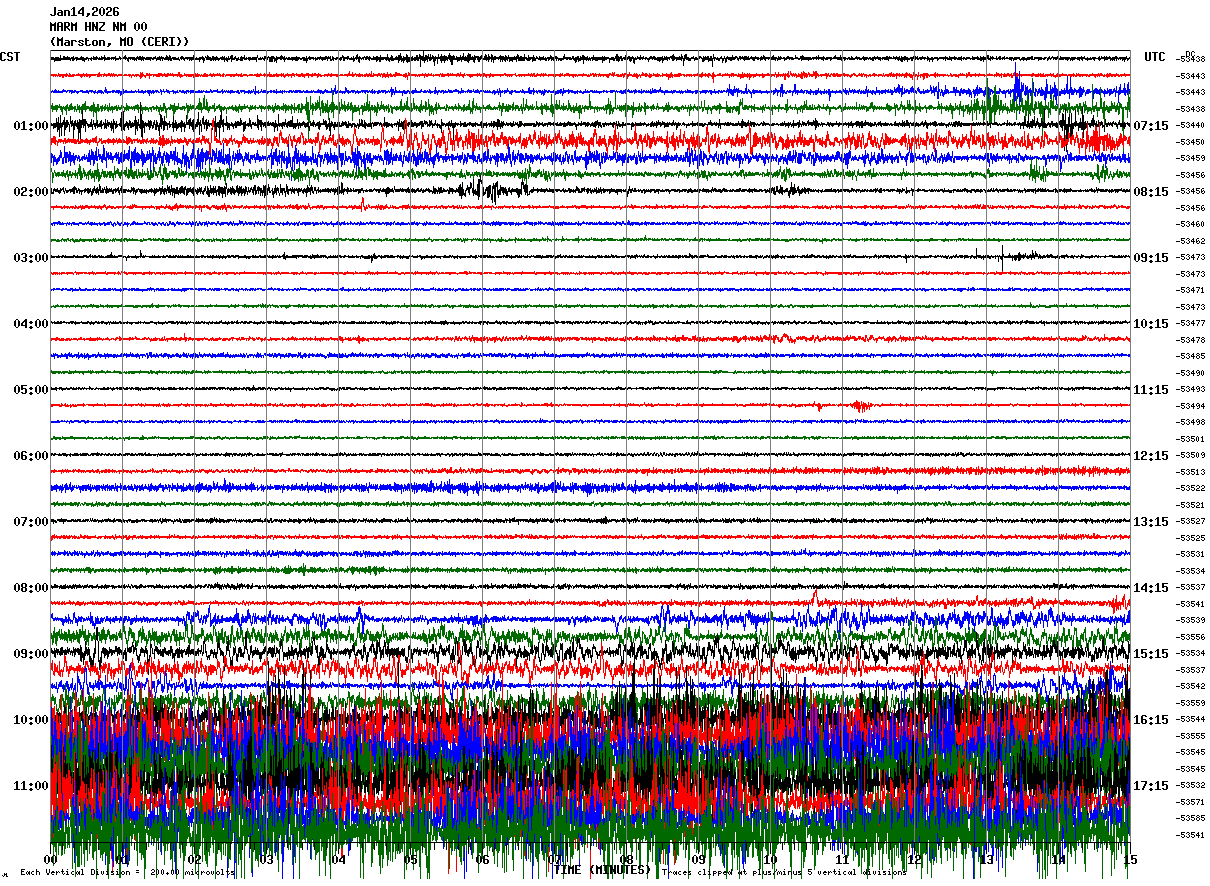Click the DC offset value -53522
The width and height of the screenshot is (1210, 886).
[x=1191, y=488]
